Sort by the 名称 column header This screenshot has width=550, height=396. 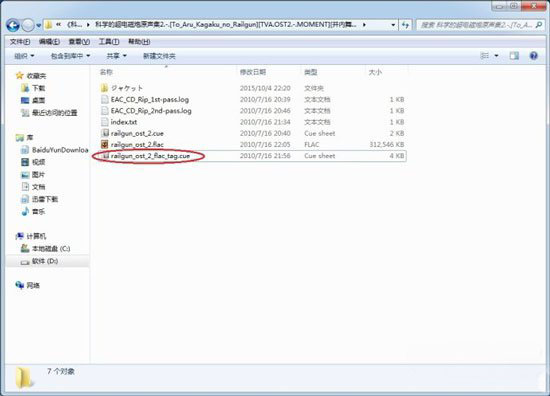[x=106, y=72]
